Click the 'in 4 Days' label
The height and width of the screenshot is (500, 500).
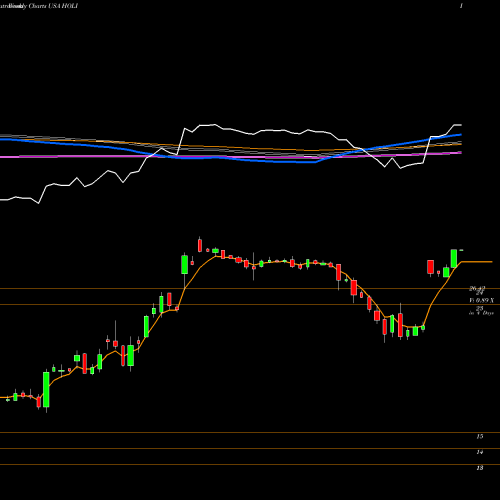(x=481, y=313)
